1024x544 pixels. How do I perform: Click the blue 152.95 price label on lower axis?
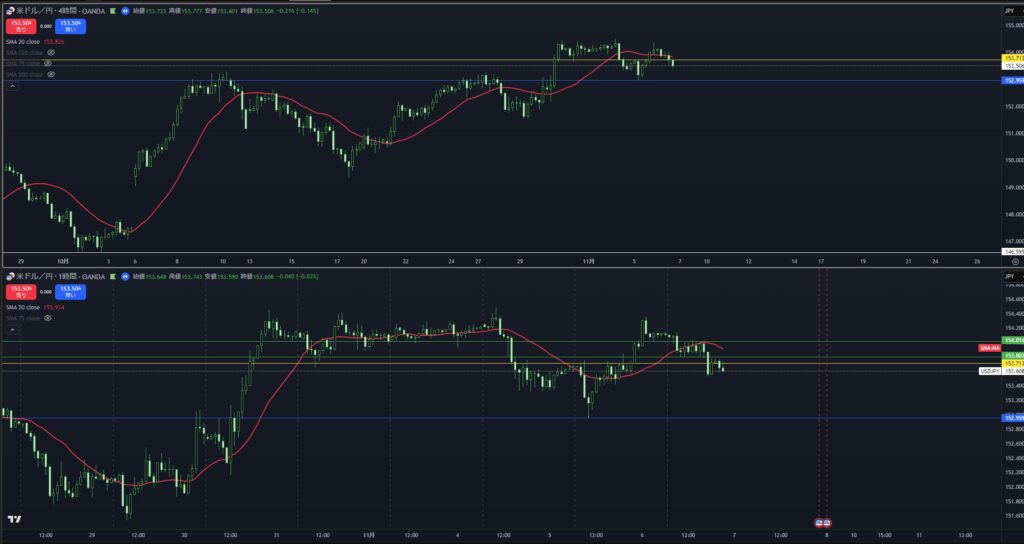pos(1013,418)
